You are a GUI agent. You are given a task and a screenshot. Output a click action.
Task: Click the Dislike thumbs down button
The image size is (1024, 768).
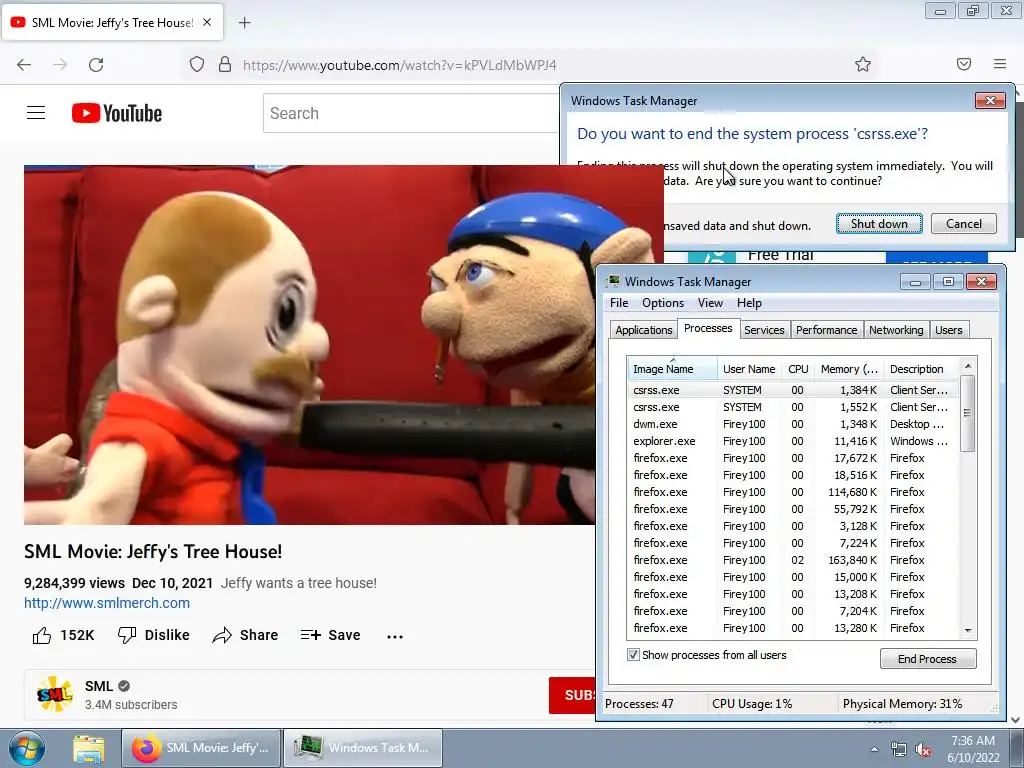pyautogui.click(x=153, y=635)
